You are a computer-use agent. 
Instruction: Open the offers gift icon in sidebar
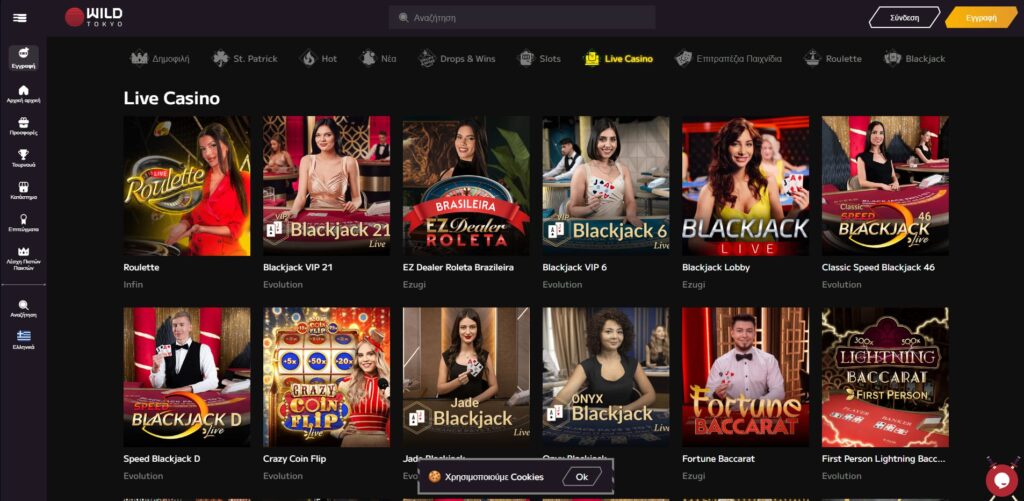[x=24, y=122]
